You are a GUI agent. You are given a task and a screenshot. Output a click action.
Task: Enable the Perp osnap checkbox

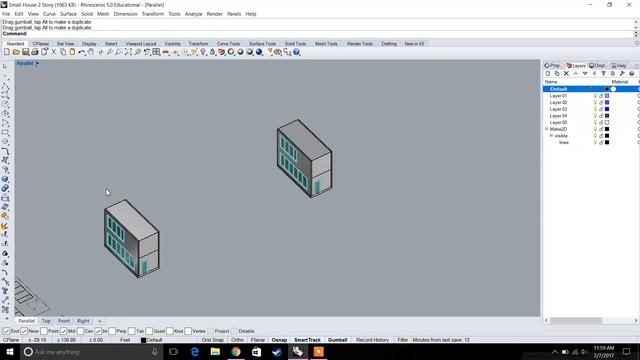pyautogui.click(x=112, y=331)
